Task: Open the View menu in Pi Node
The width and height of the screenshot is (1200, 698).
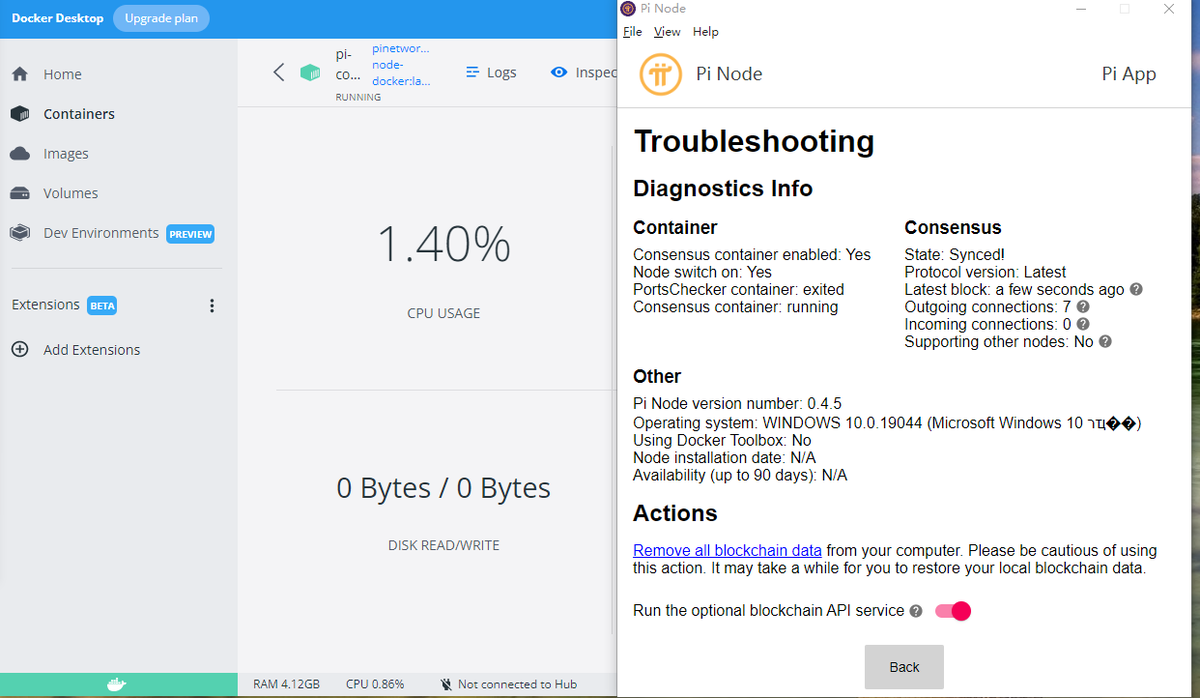Action: 667,32
